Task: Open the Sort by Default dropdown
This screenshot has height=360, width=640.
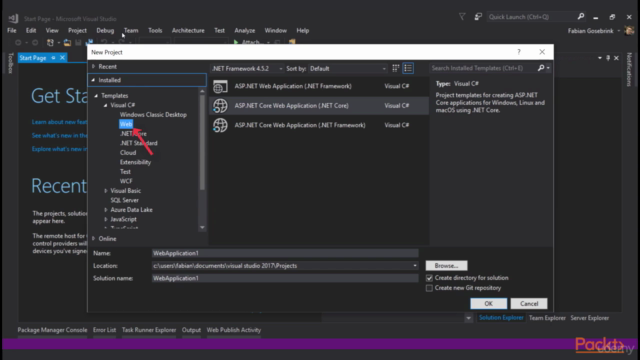Action: pyautogui.click(x=384, y=69)
